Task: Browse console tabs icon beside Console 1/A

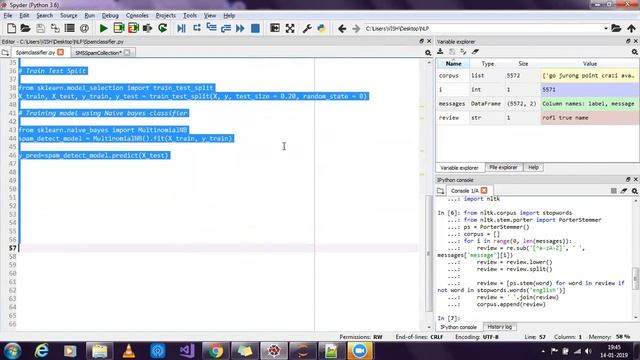Action: tap(440, 191)
